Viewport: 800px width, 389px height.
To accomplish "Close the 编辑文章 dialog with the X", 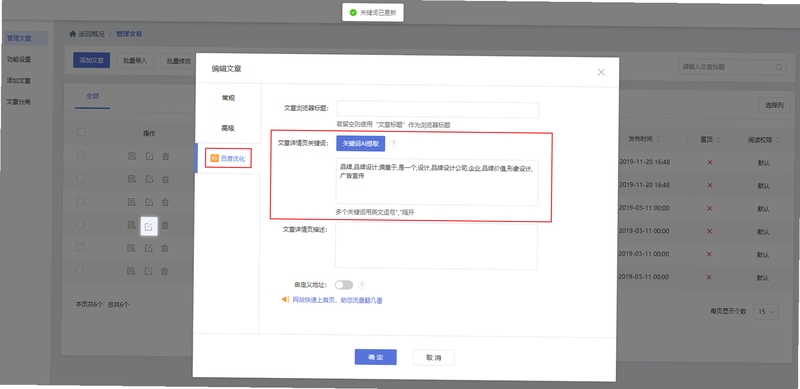I will (601, 72).
